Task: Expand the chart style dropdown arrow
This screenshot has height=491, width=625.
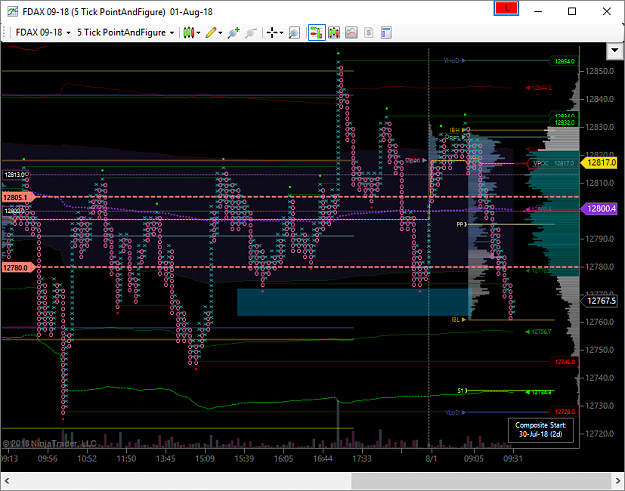Action: 198,33
